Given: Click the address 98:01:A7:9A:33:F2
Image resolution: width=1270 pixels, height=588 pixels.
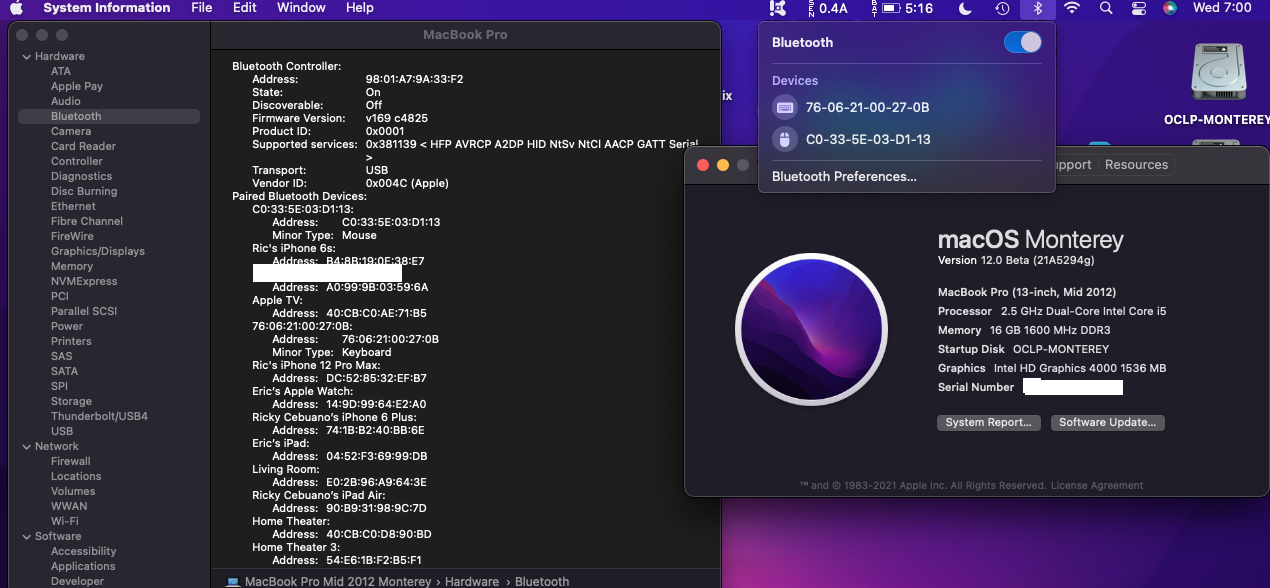Looking at the screenshot, I should pos(415,79).
